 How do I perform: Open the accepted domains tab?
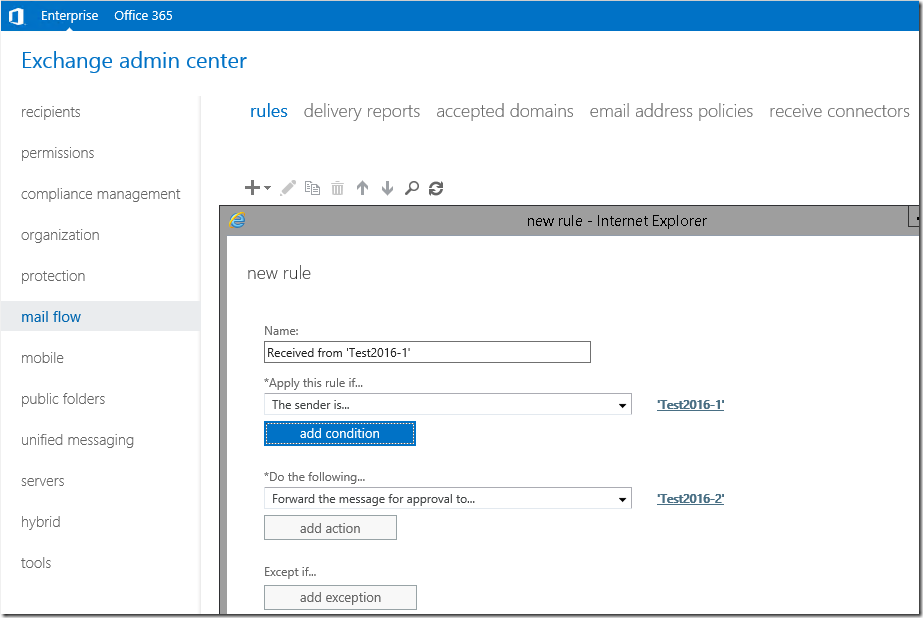[505, 111]
